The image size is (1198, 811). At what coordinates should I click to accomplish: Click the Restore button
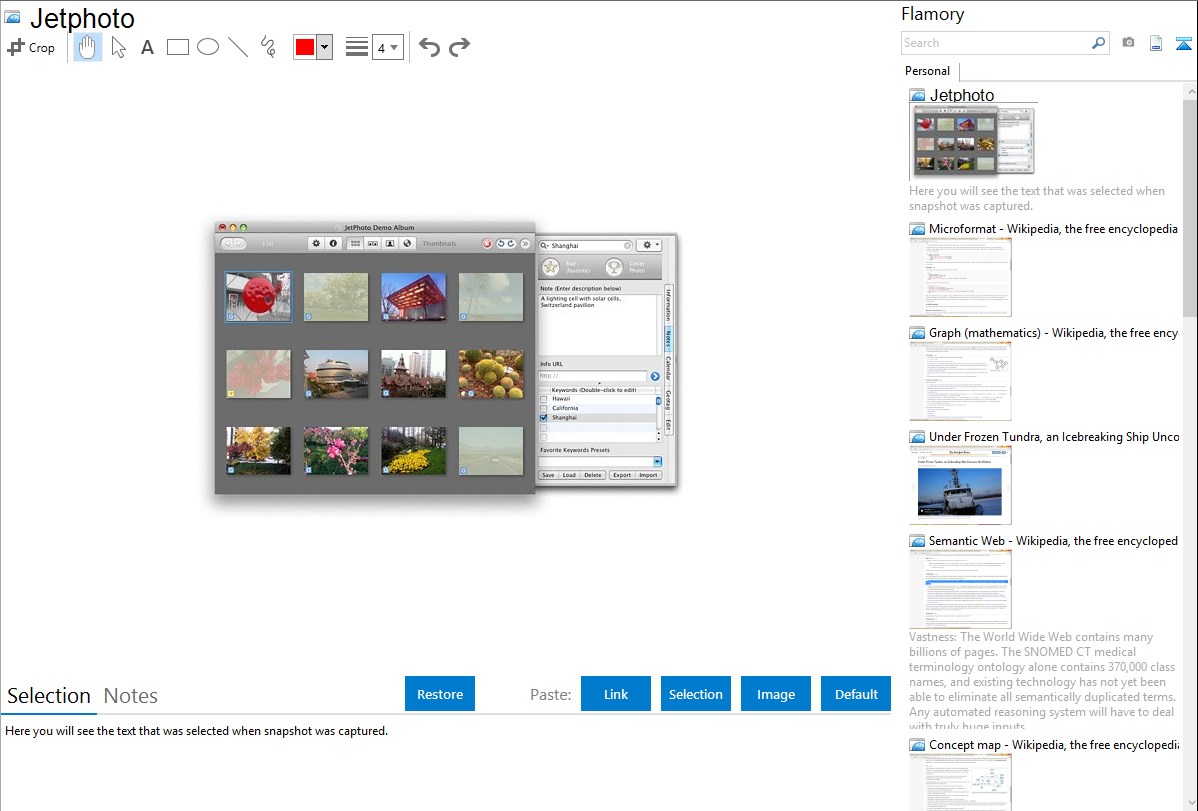[440, 694]
